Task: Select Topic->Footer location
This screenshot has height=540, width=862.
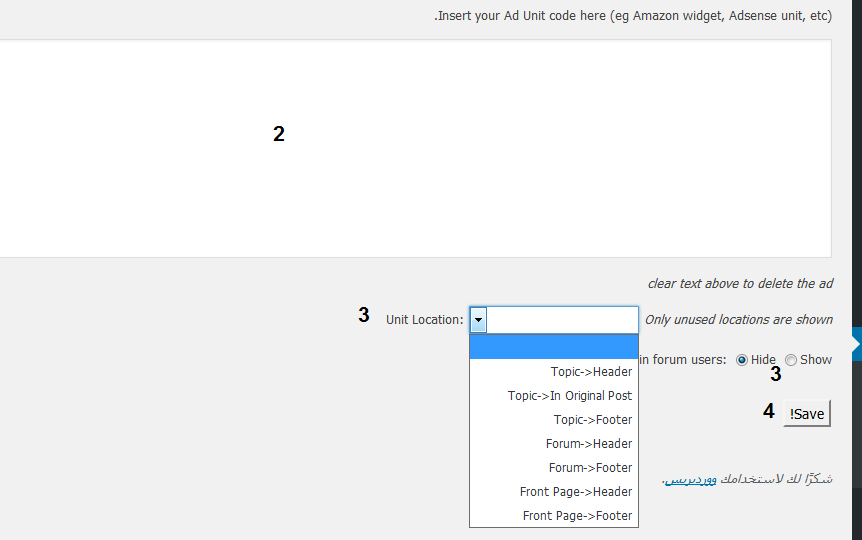Action: (593, 420)
